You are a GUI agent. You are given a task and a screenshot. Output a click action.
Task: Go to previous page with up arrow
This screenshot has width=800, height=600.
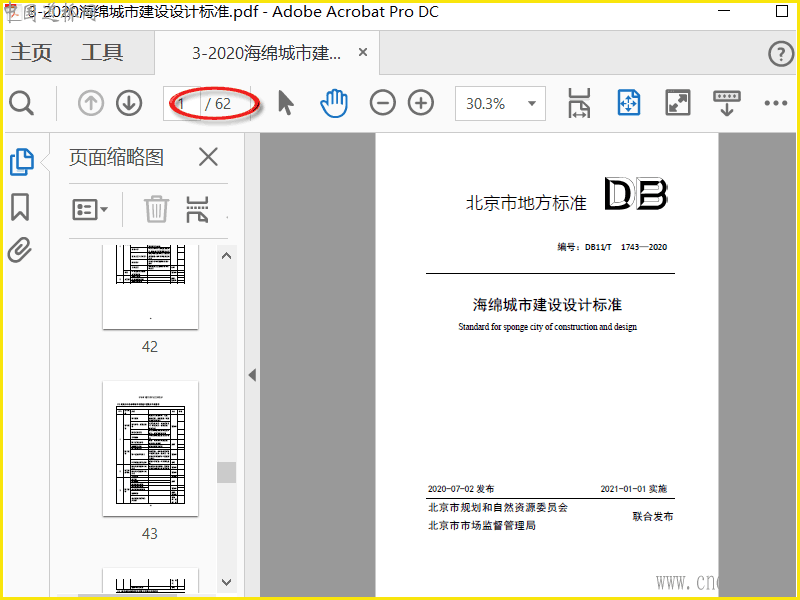pyautogui.click(x=91, y=103)
